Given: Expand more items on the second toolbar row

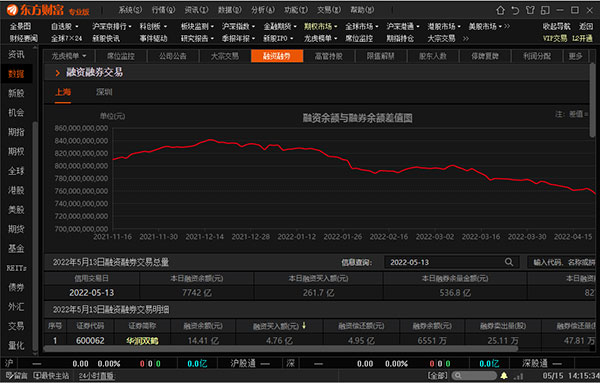Looking at the screenshot, I should tap(466, 39).
